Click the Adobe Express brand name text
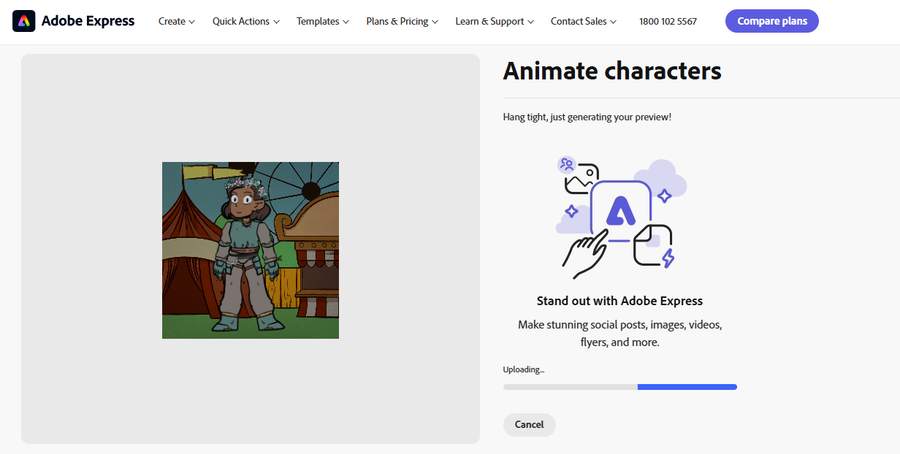This screenshot has width=900, height=454. (x=88, y=21)
